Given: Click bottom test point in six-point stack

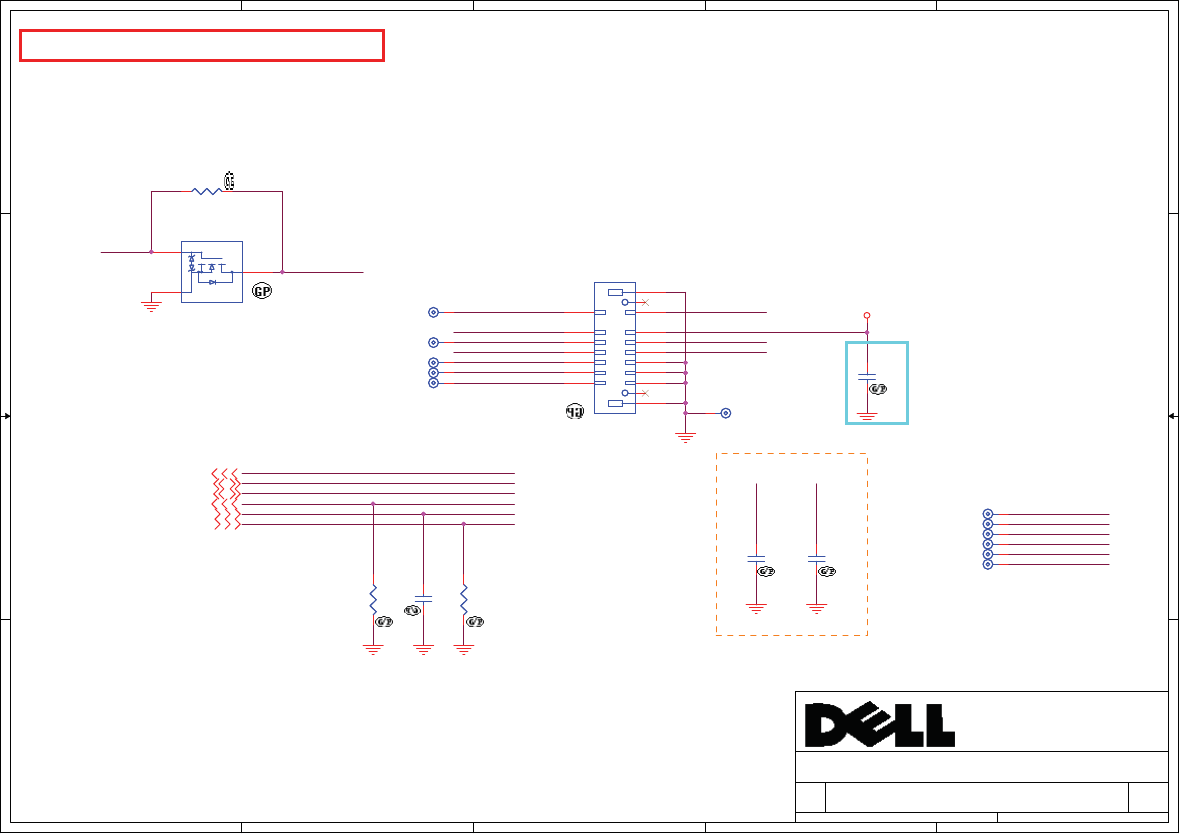Looking at the screenshot, I should [988, 565].
